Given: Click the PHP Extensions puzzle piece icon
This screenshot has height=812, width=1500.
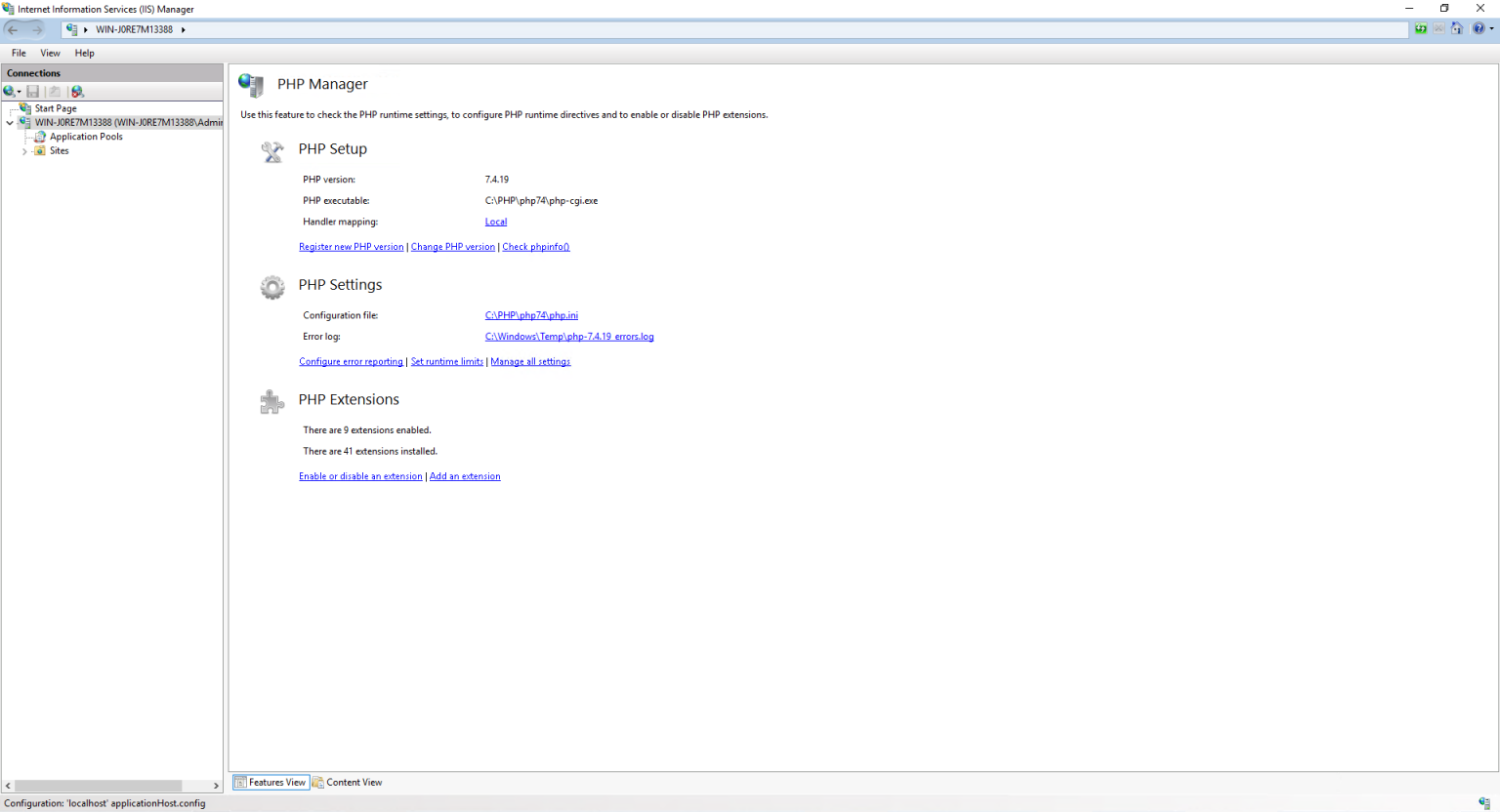Looking at the screenshot, I should pos(271,401).
